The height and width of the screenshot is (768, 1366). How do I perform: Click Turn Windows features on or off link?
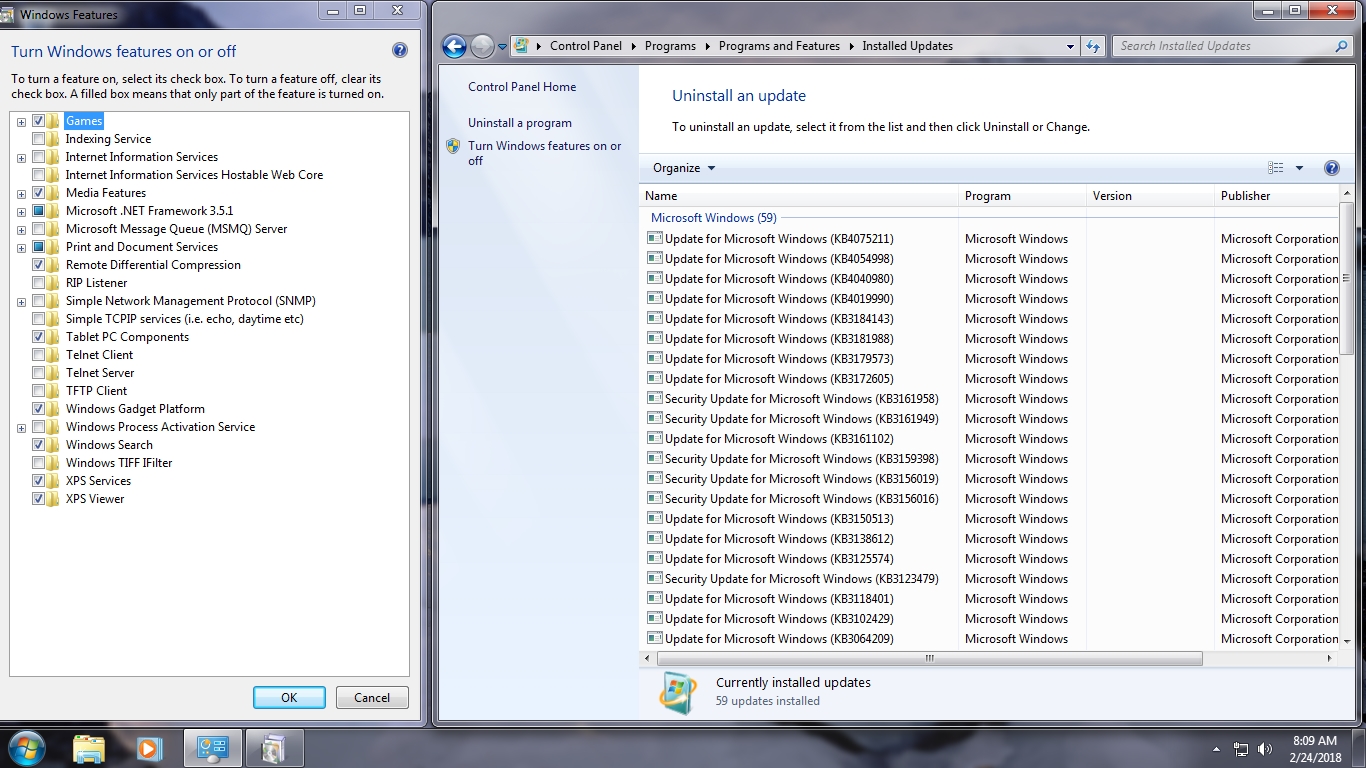coord(544,153)
